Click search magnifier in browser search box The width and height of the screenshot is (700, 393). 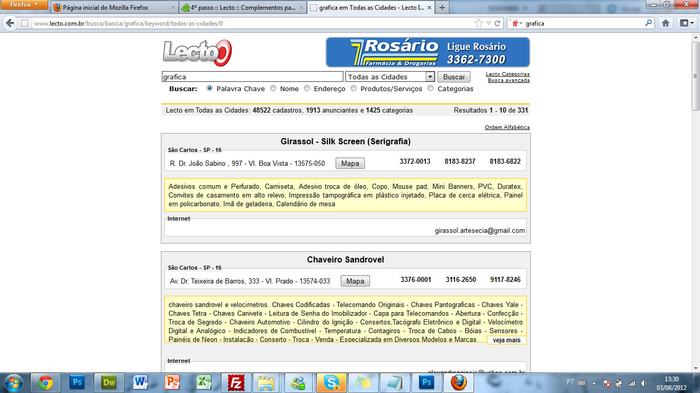point(648,23)
